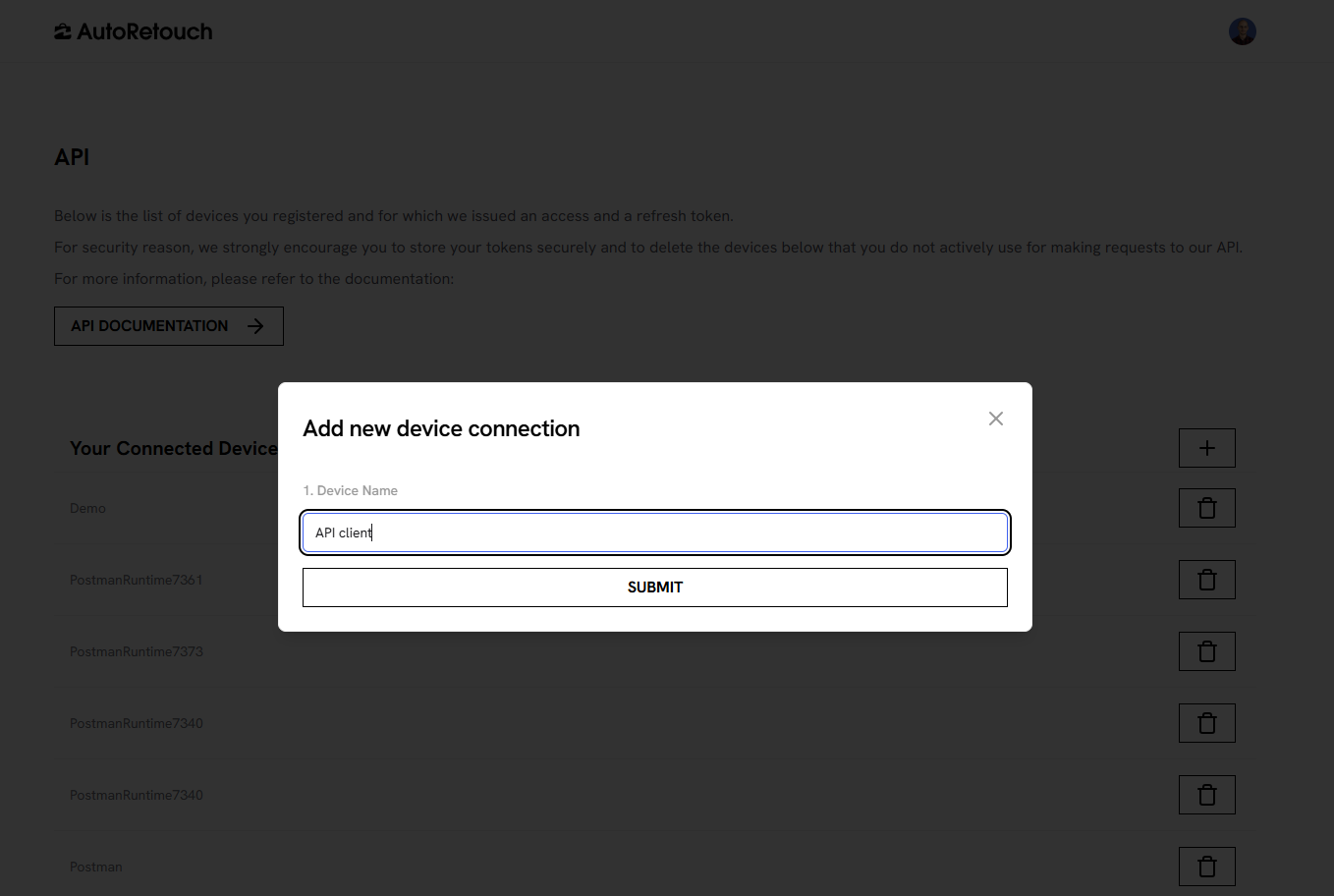1334x896 pixels.
Task: Delete the Postman device
Action: click(x=1207, y=867)
